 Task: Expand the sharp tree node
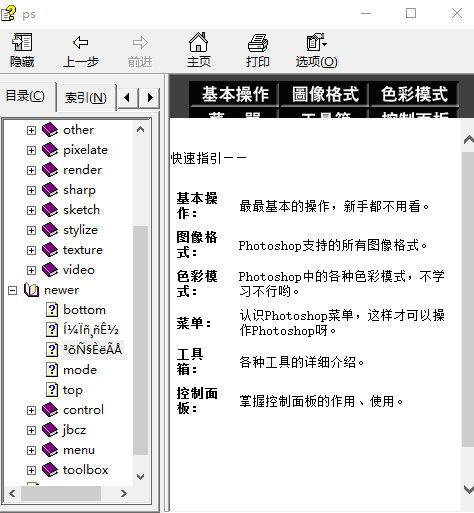click(31, 190)
